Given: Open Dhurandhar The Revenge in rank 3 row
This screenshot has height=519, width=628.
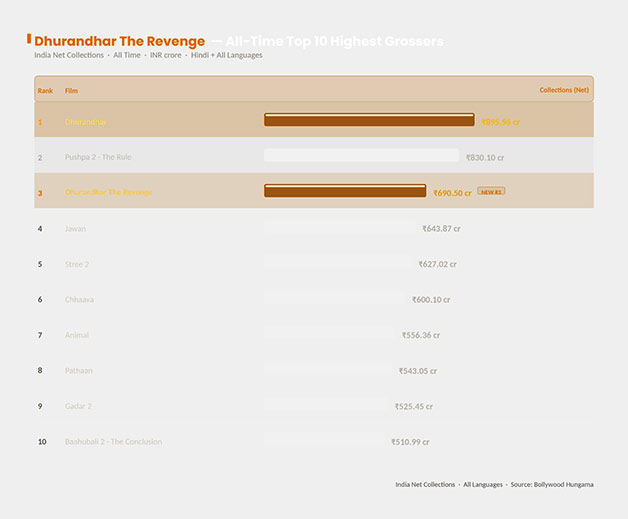Looking at the screenshot, I should click(x=108, y=192).
